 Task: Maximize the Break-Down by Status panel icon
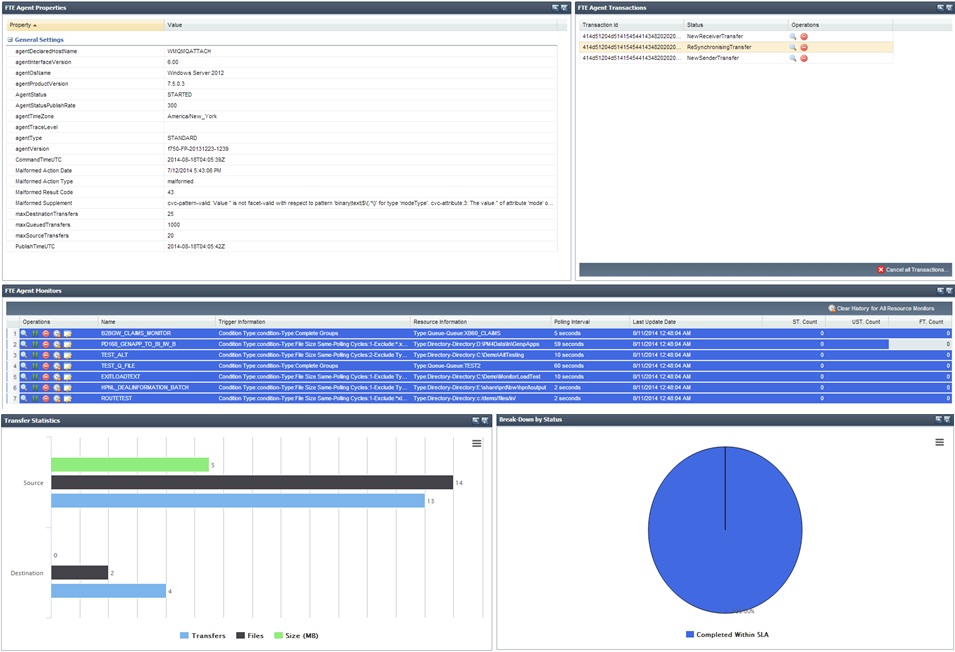click(945, 419)
